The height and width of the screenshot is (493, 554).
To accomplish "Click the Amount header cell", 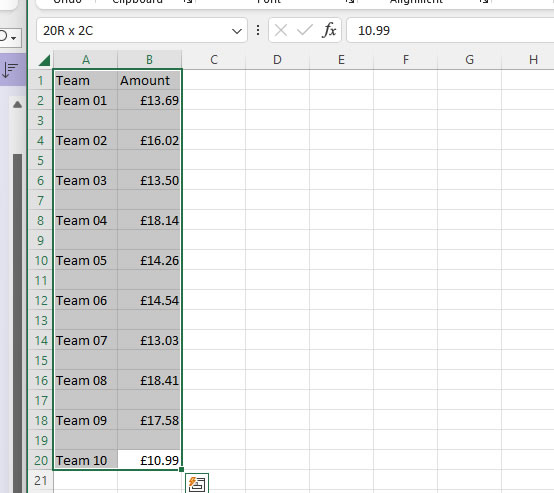I will [x=149, y=81].
